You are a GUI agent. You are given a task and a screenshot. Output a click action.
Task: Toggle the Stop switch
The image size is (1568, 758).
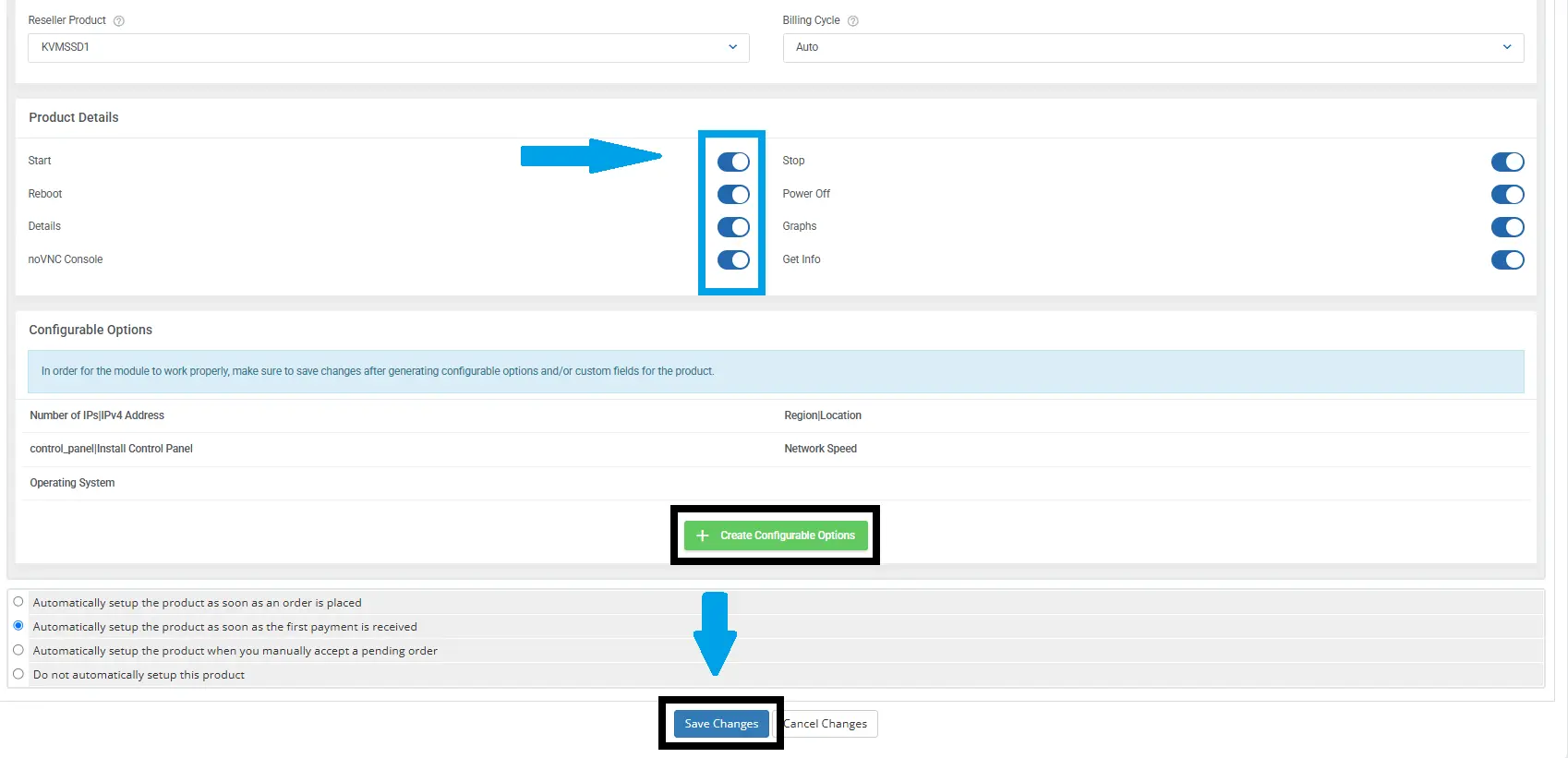(x=1507, y=162)
